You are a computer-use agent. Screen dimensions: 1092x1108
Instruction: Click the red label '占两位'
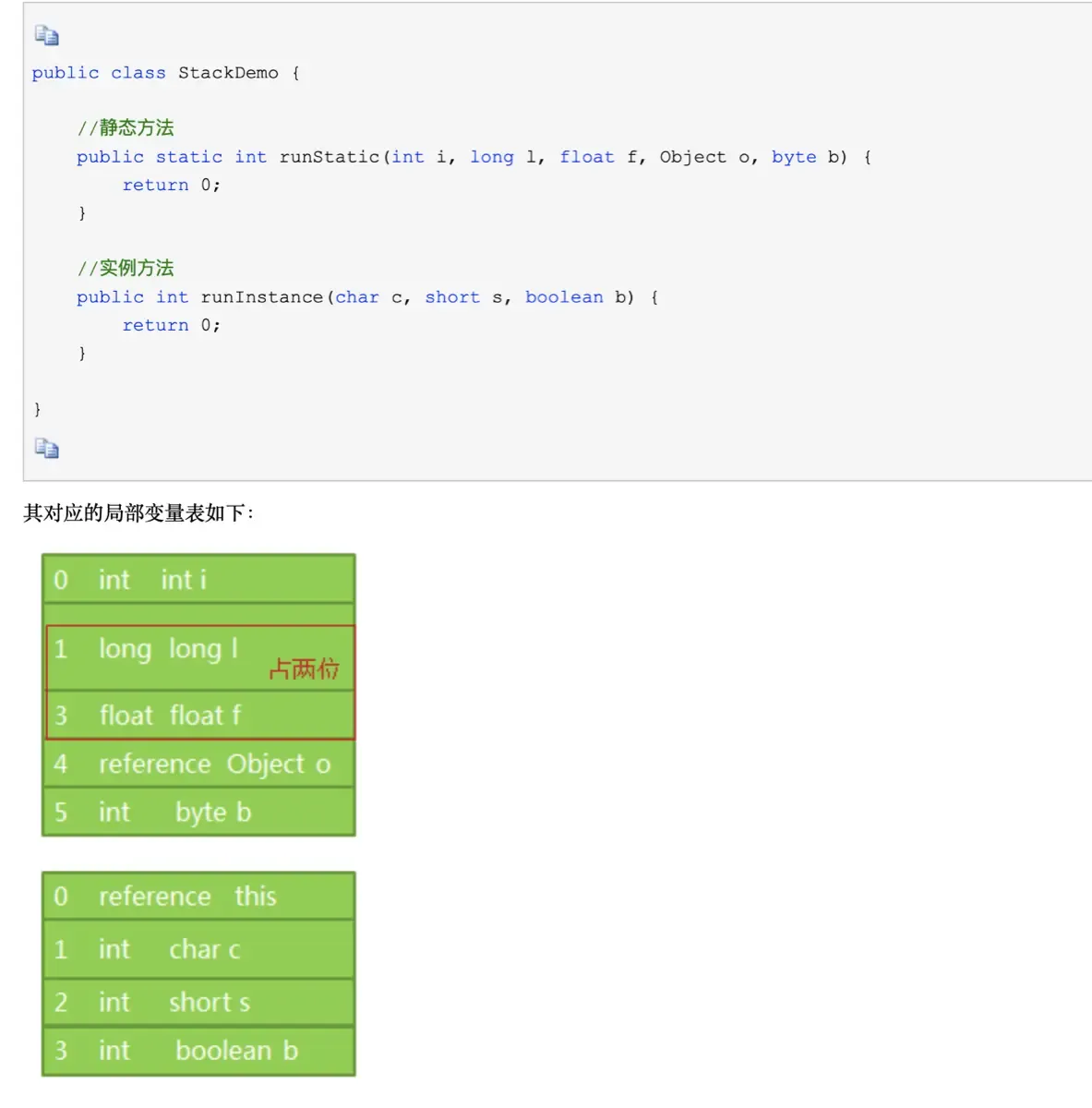point(305,668)
